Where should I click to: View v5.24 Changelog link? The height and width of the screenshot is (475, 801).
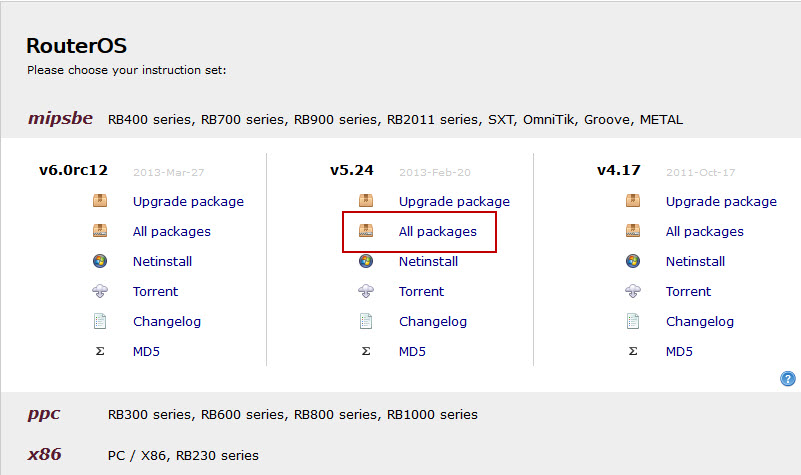[x=433, y=322]
